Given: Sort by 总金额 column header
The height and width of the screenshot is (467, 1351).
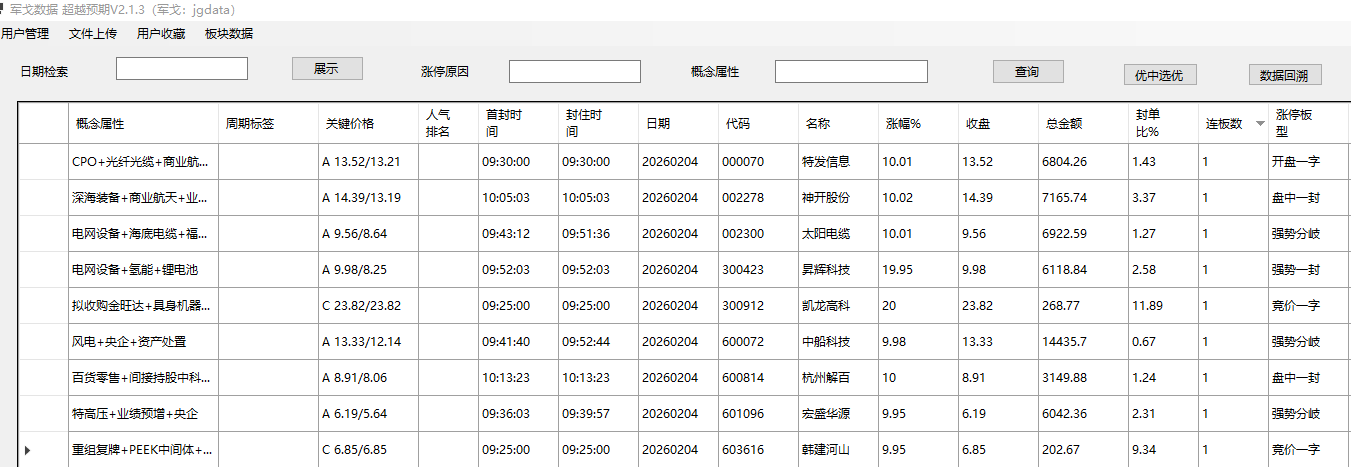Looking at the screenshot, I should click(x=1083, y=124).
